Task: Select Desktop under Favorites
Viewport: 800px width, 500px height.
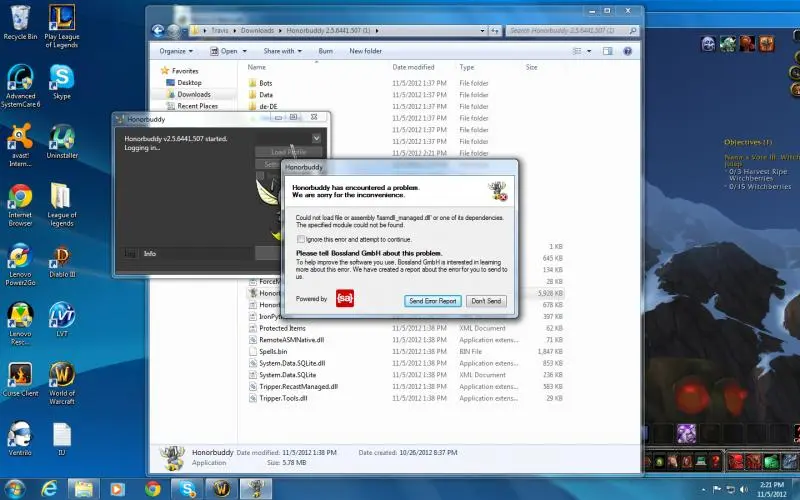Action: point(189,83)
